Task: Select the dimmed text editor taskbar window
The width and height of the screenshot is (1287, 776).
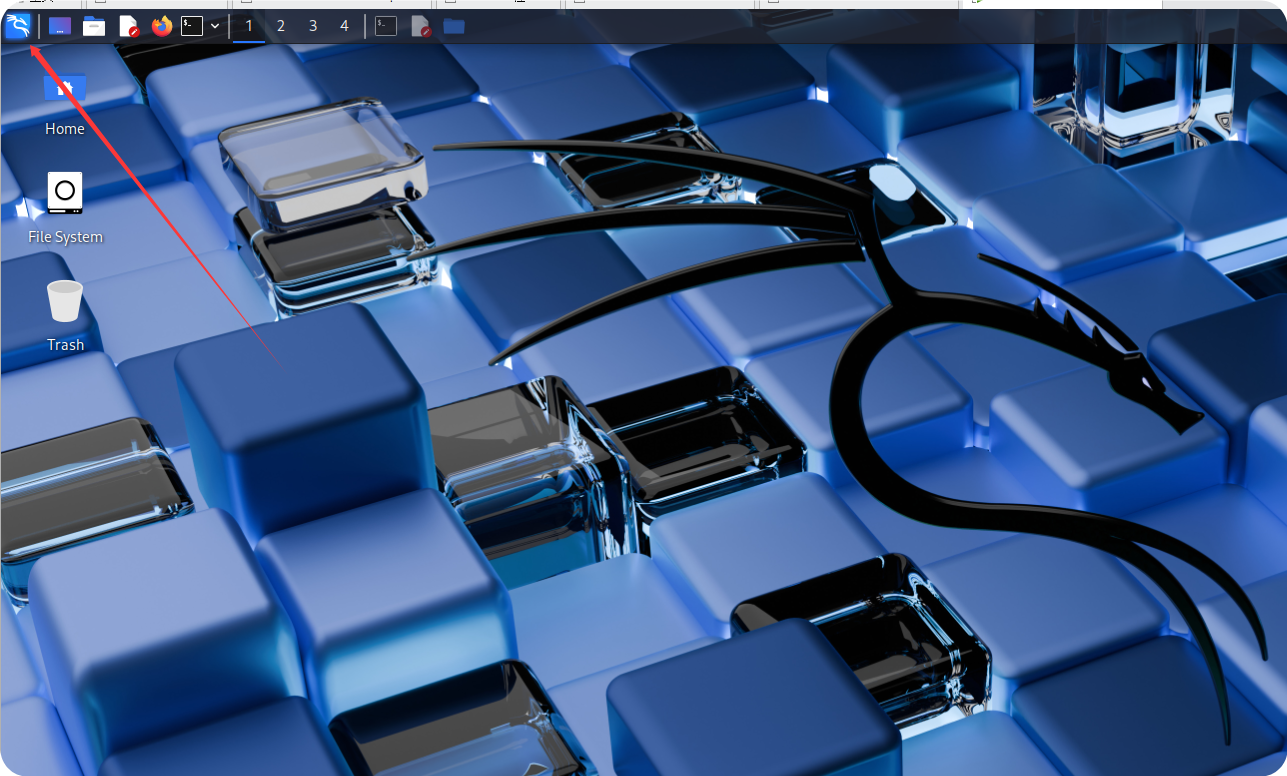Action: (x=421, y=26)
